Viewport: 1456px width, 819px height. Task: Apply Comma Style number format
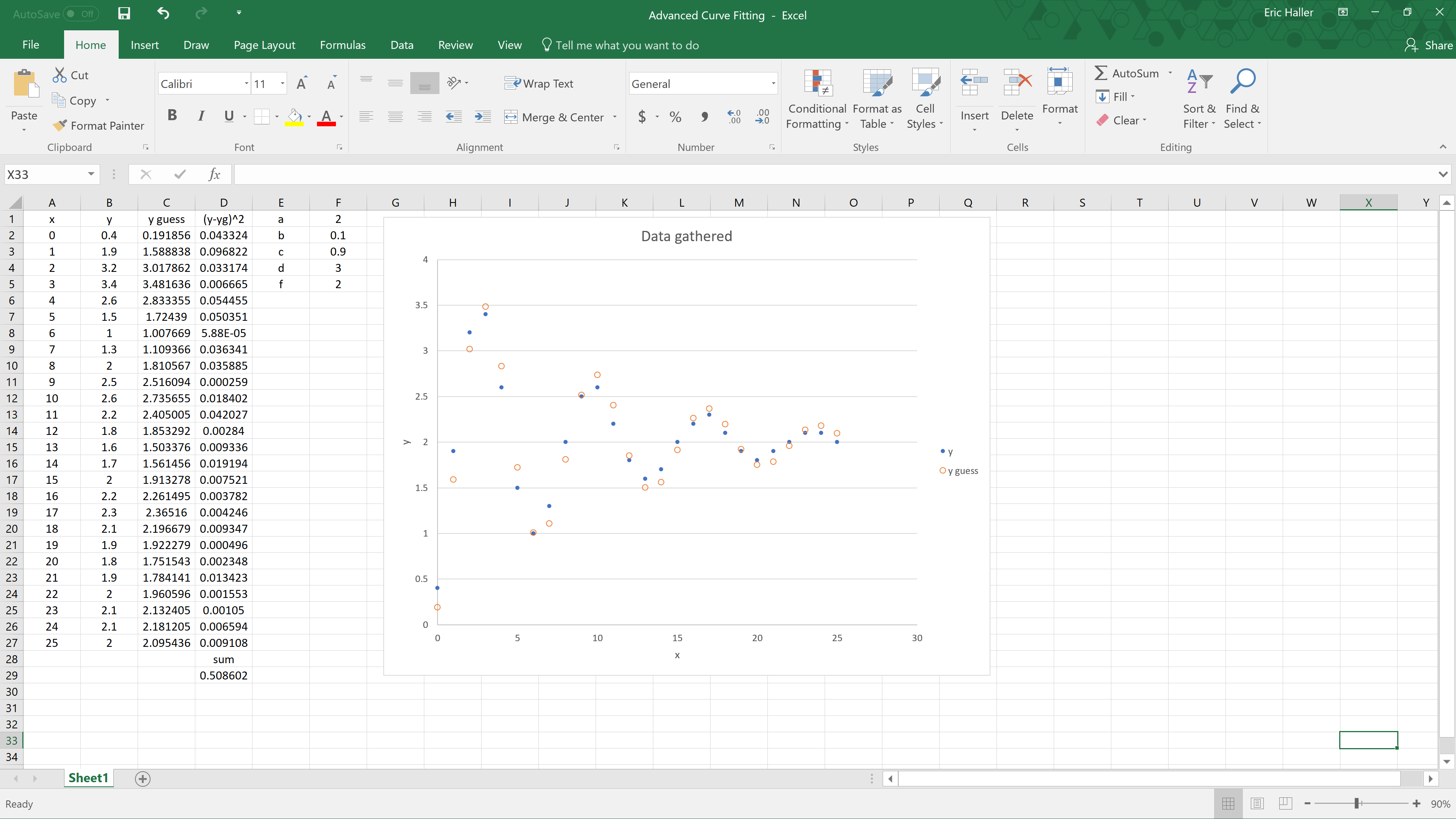(x=704, y=117)
